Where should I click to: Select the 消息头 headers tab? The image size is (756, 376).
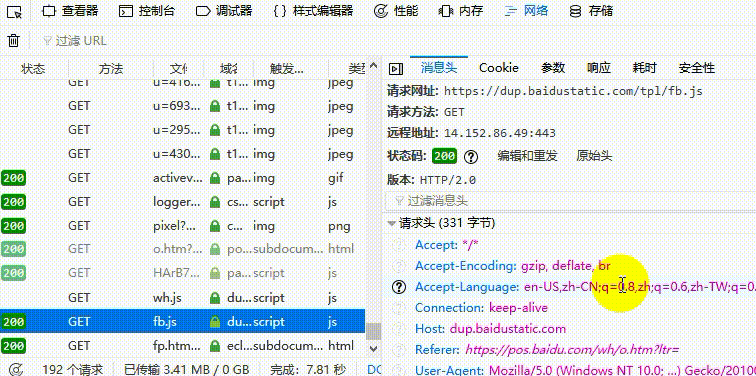(x=439, y=68)
